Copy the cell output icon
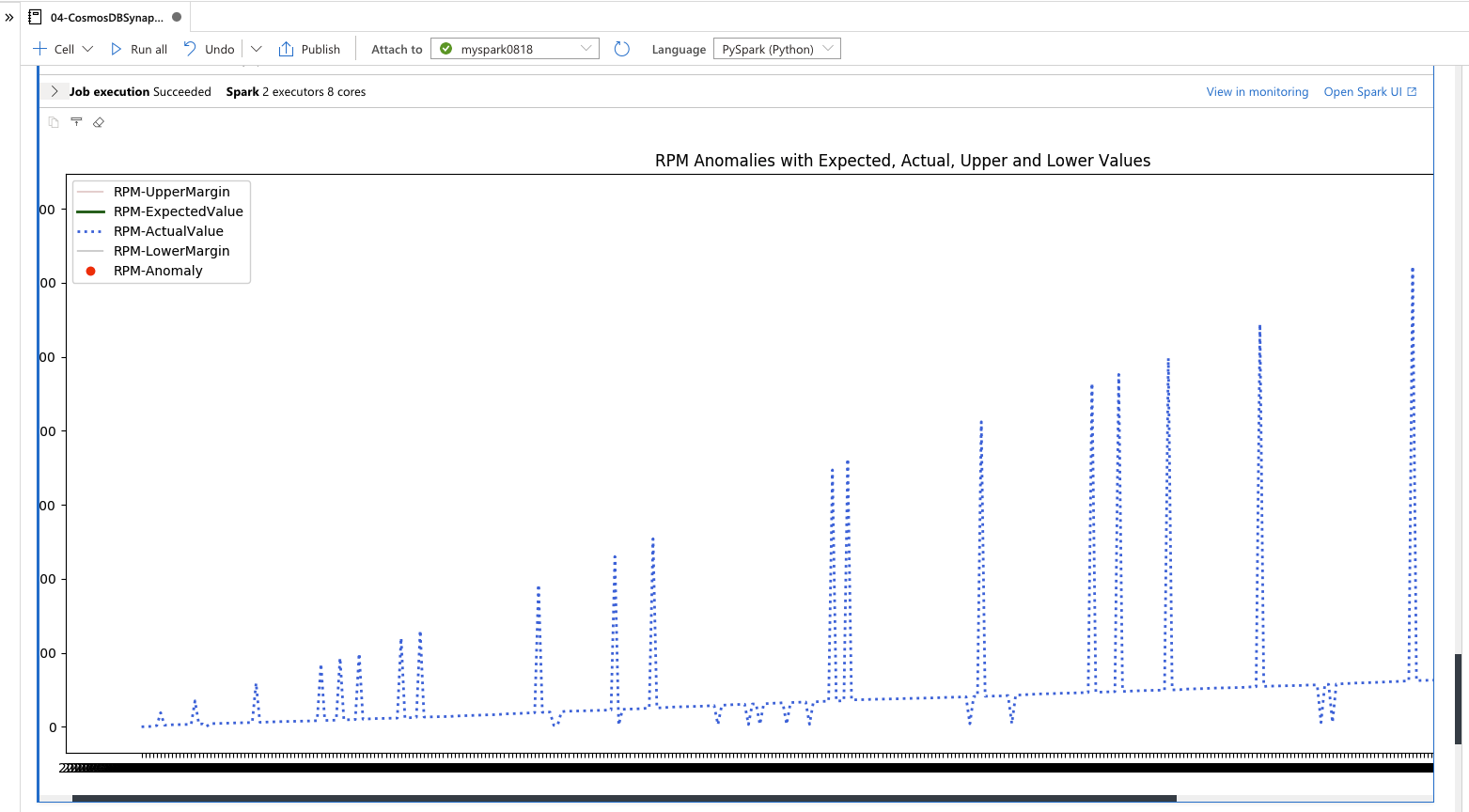Screen dimensions: 1469x812 tap(54, 122)
